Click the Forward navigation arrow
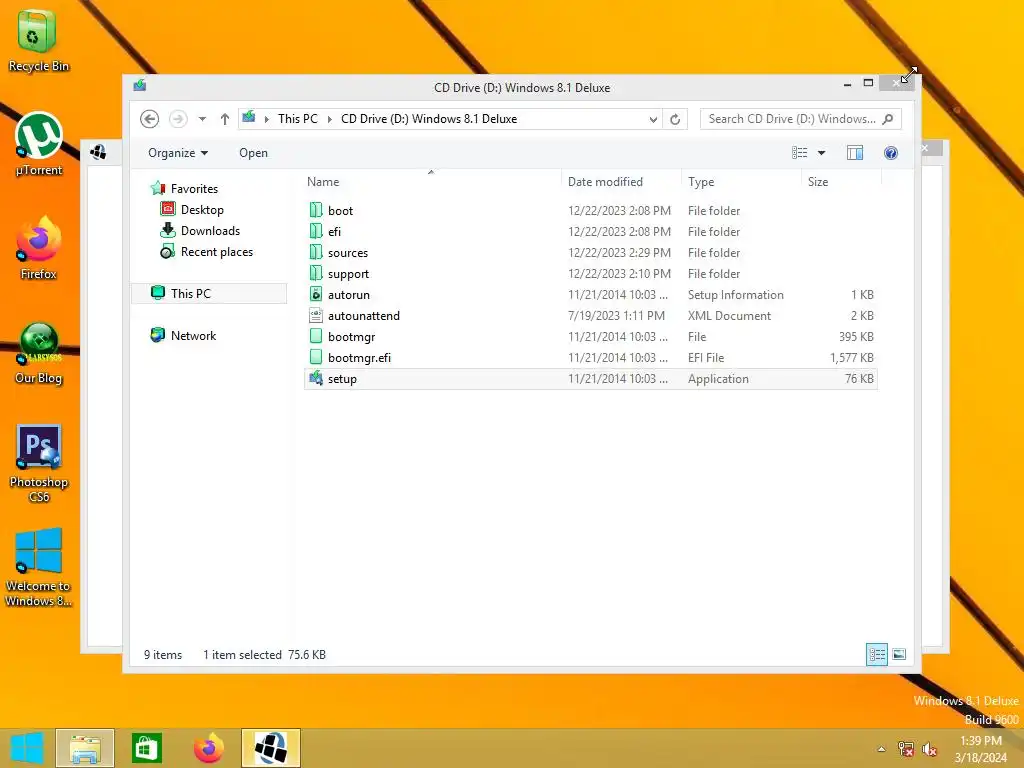The height and width of the screenshot is (768, 1024). (x=178, y=119)
